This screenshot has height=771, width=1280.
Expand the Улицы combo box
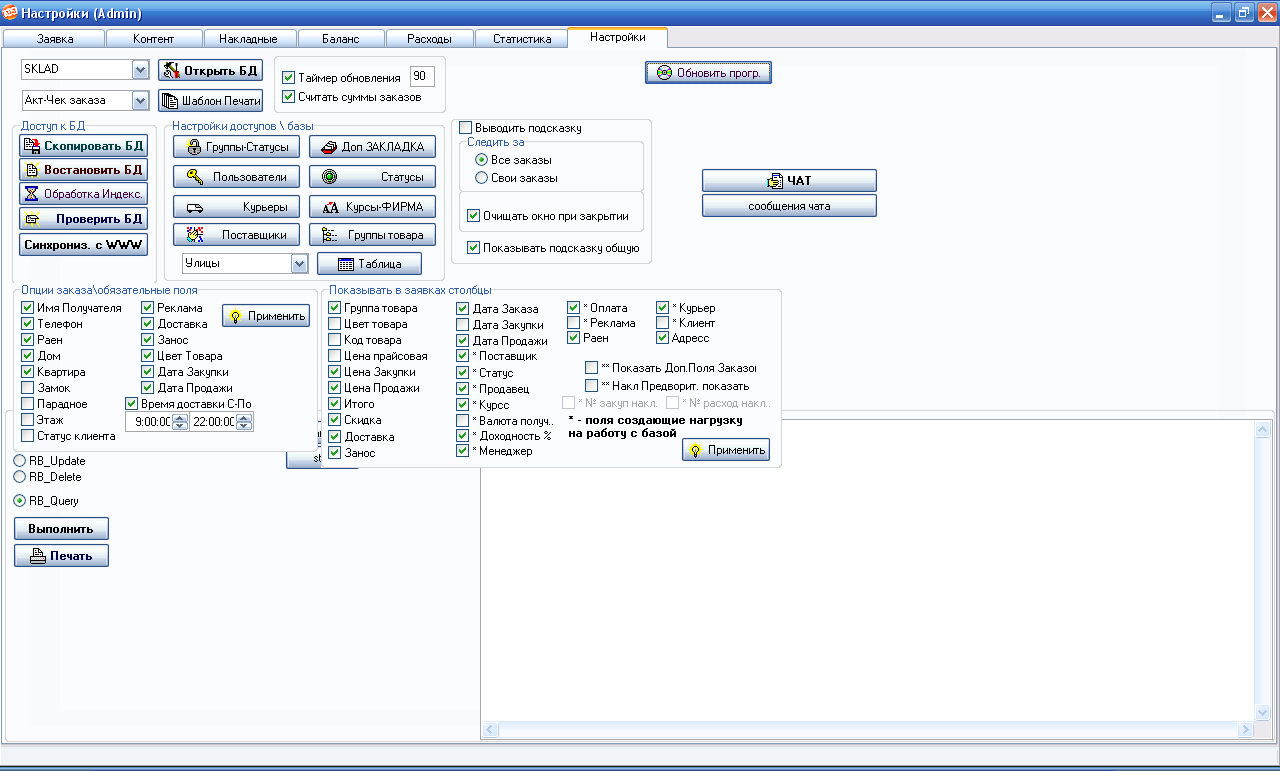[299, 264]
